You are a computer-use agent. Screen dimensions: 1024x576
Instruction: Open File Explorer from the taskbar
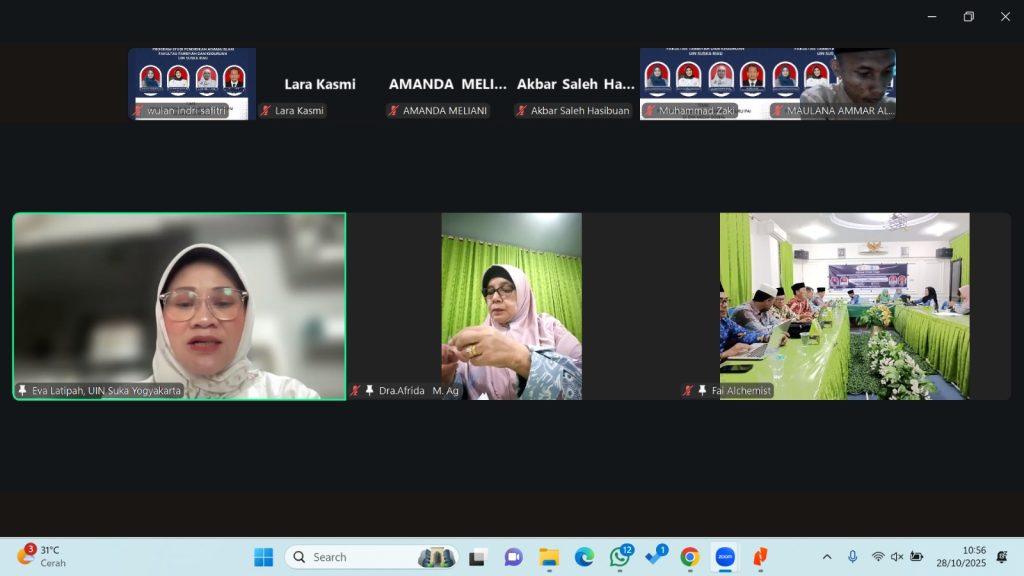[x=549, y=557]
